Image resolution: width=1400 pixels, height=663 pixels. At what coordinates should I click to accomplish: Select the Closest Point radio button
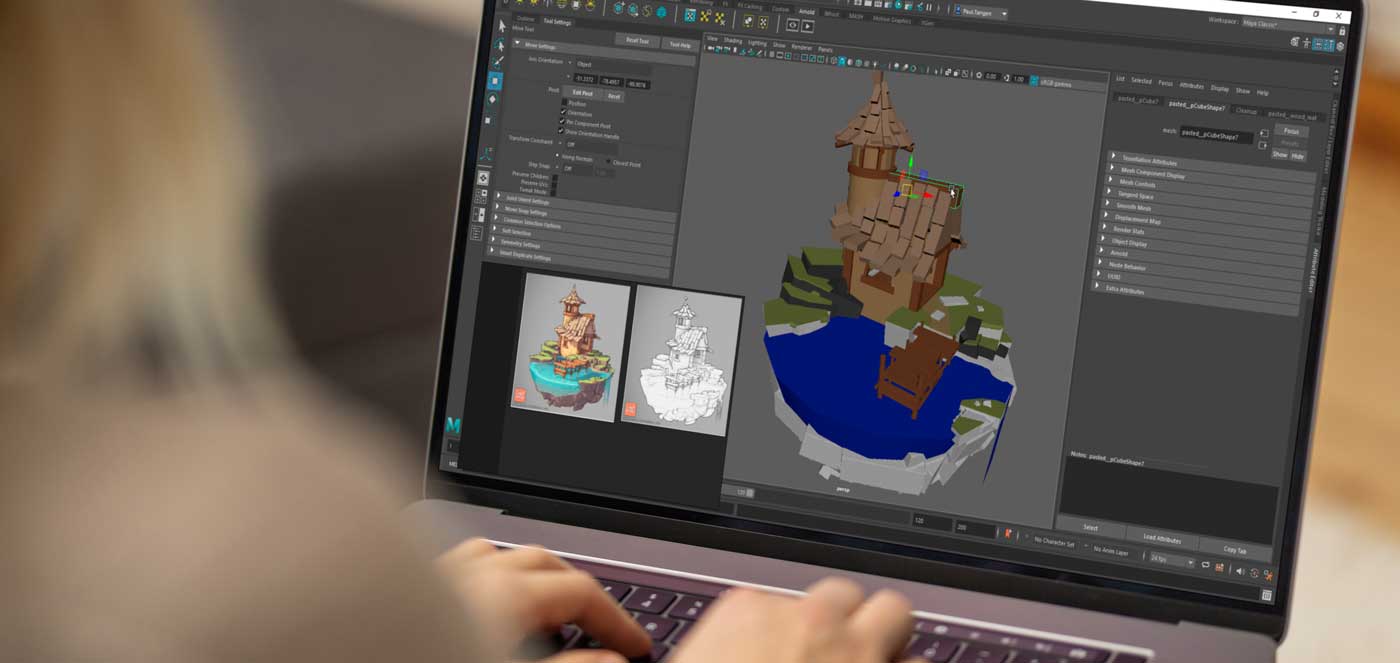608,161
